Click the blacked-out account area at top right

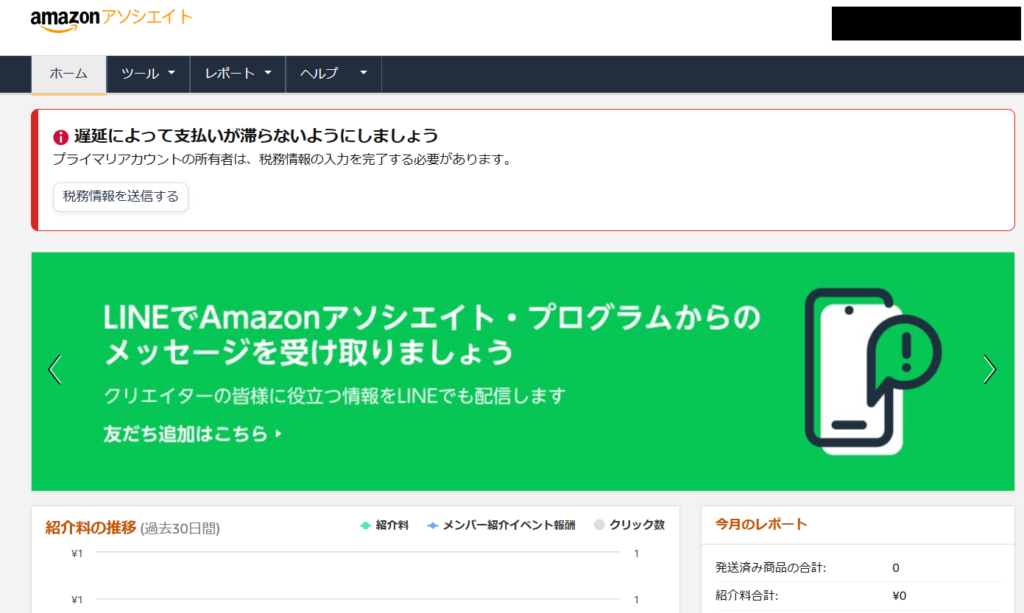click(925, 23)
